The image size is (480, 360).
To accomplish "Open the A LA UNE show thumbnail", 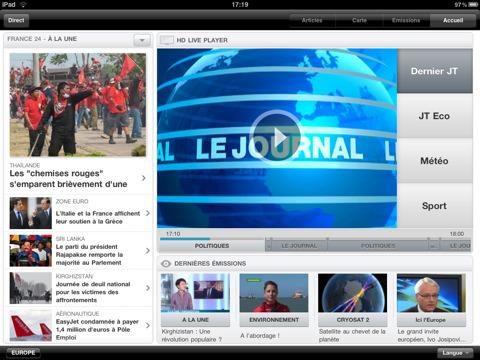I will [195, 293].
